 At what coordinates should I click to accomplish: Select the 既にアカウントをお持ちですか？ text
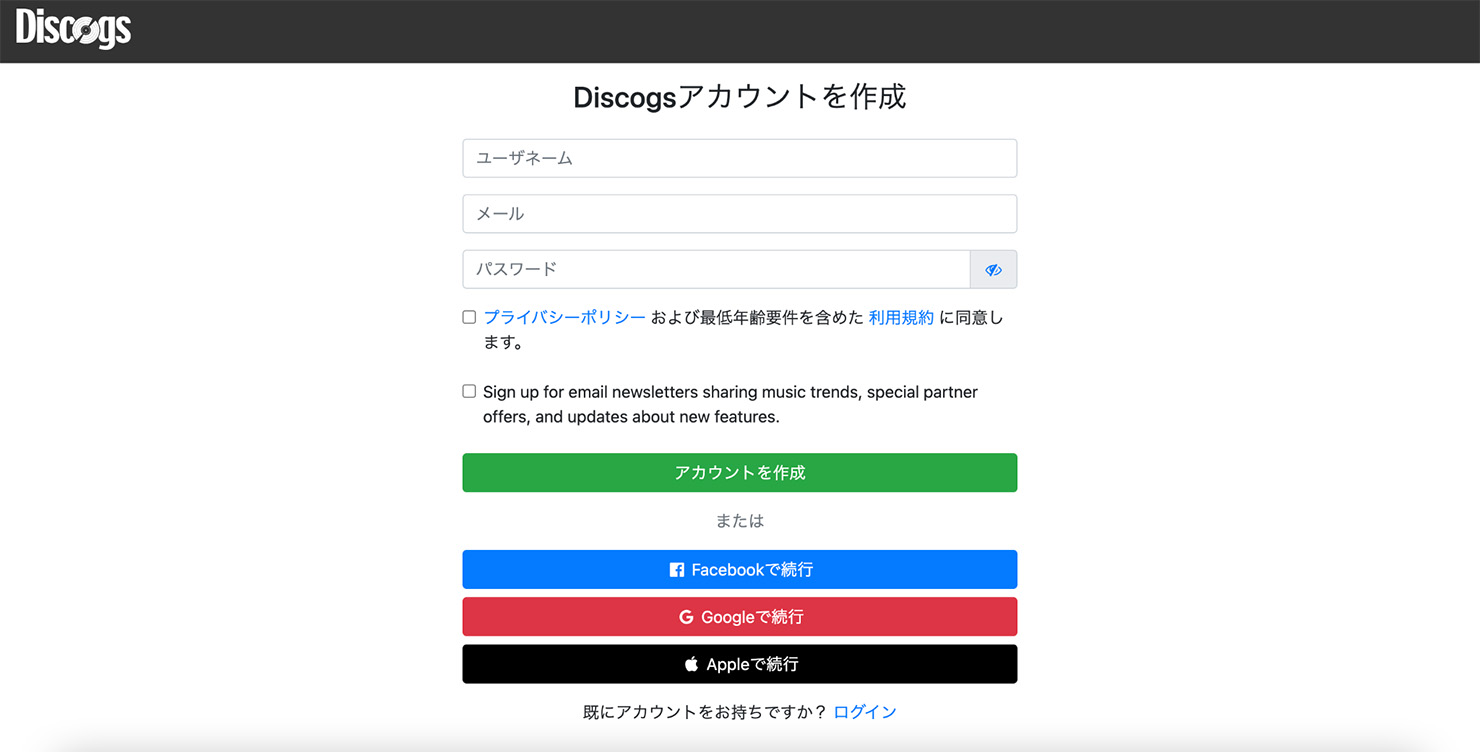point(705,712)
